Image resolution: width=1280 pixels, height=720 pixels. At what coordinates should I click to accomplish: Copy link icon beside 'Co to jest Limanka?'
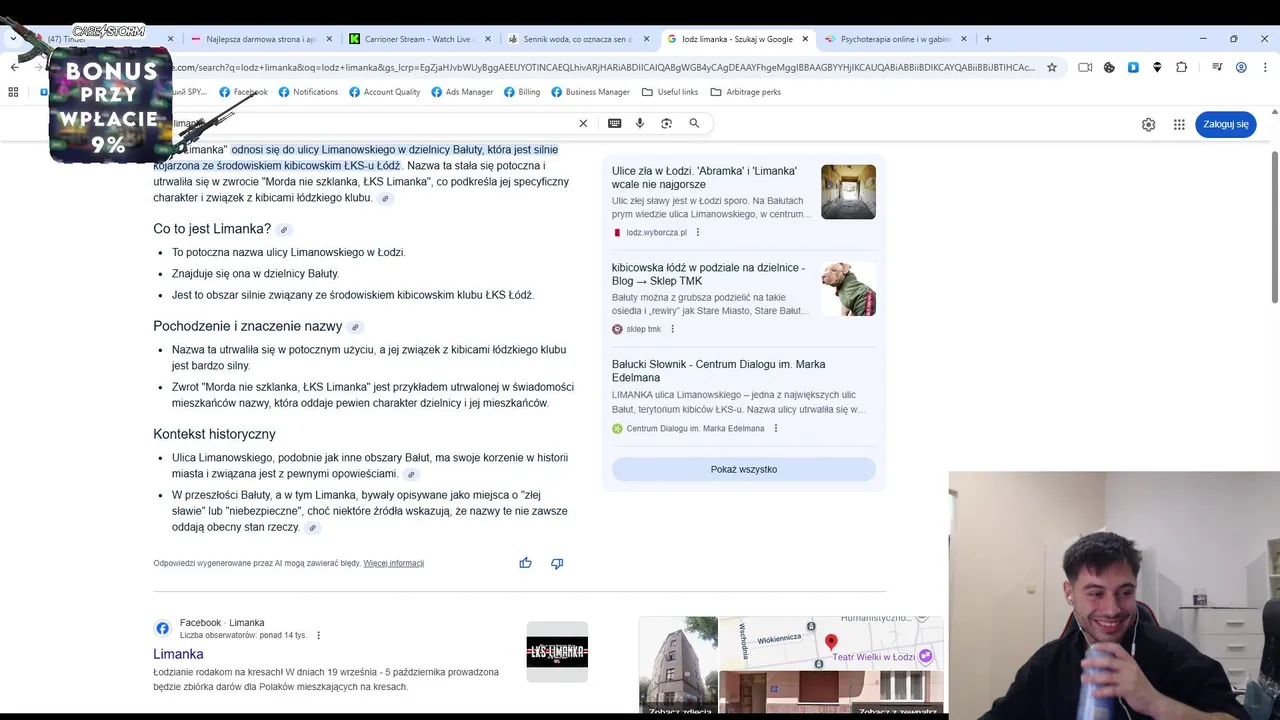[x=284, y=230]
